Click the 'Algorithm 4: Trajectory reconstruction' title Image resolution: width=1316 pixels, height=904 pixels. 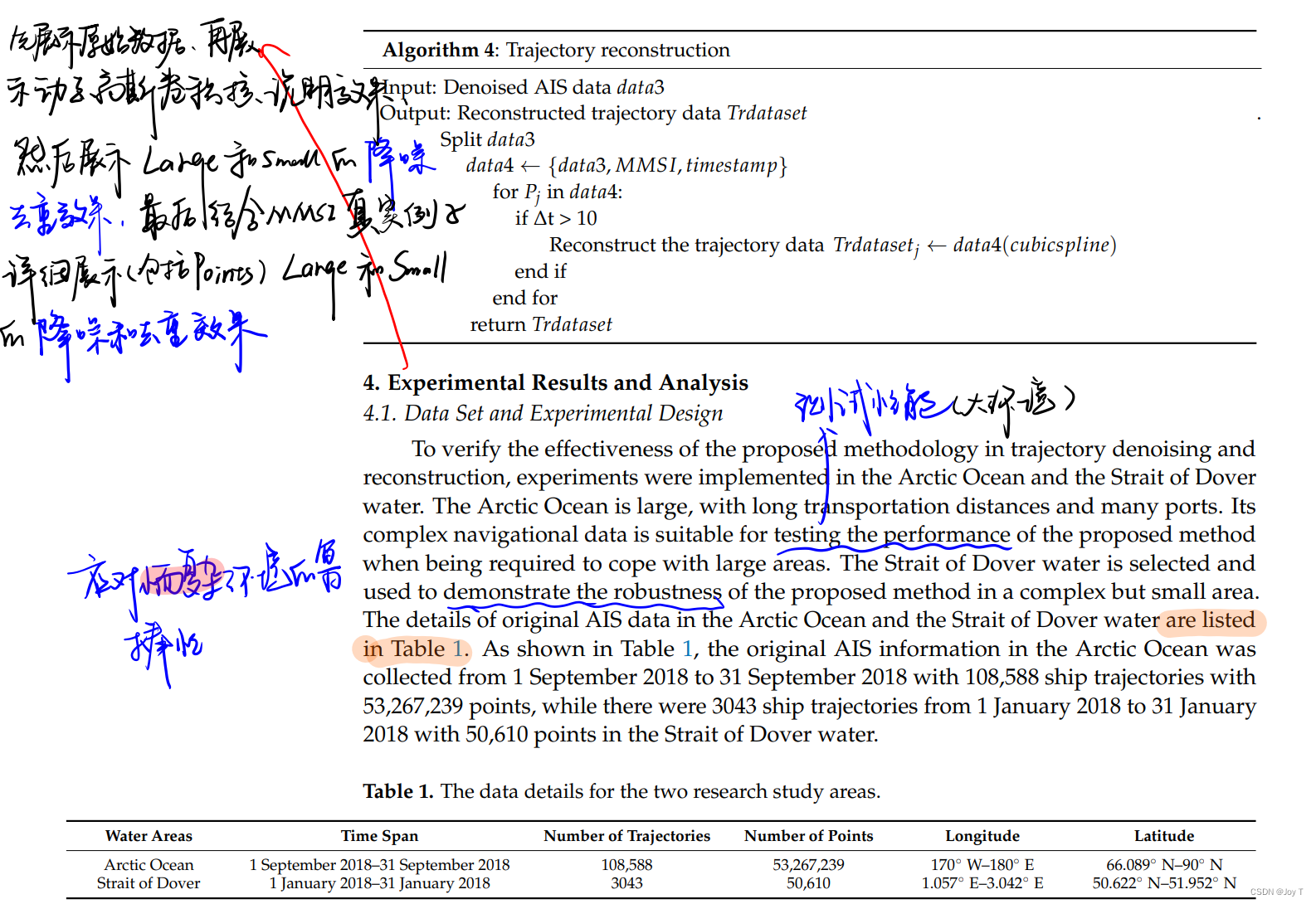pyautogui.click(x=556, y=50)
